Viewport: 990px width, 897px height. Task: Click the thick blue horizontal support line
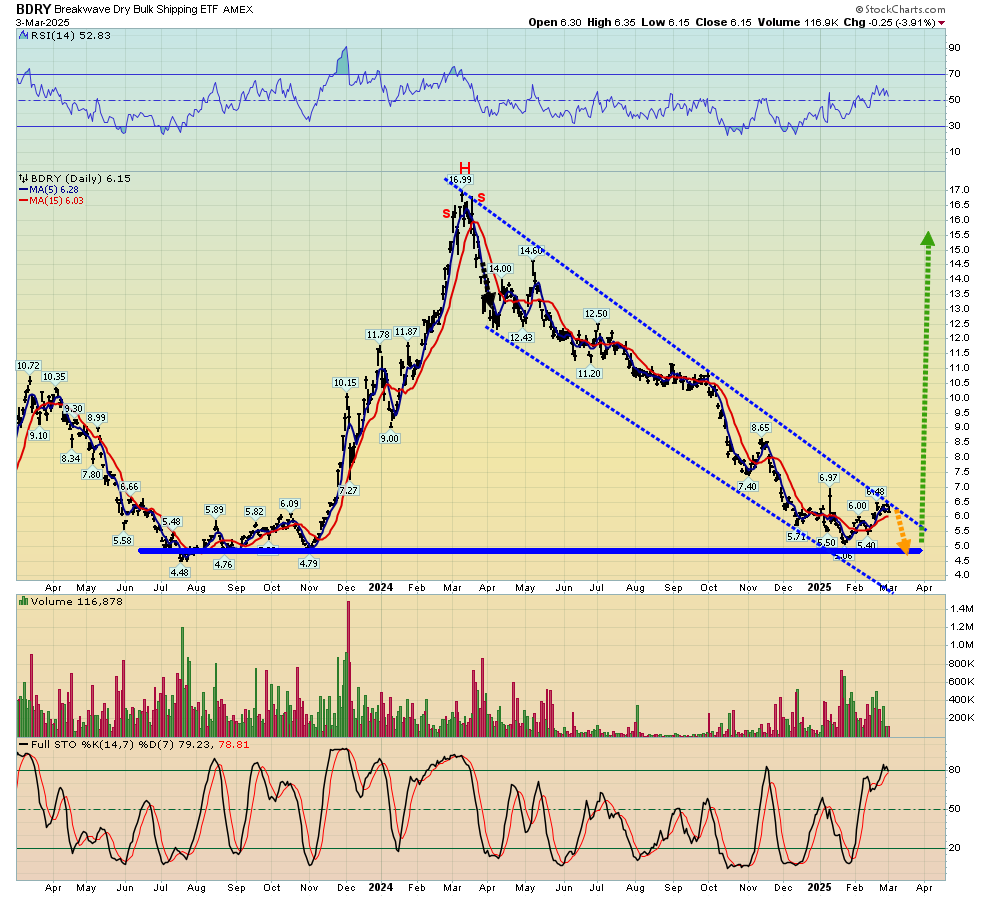(x=400, y=550)
